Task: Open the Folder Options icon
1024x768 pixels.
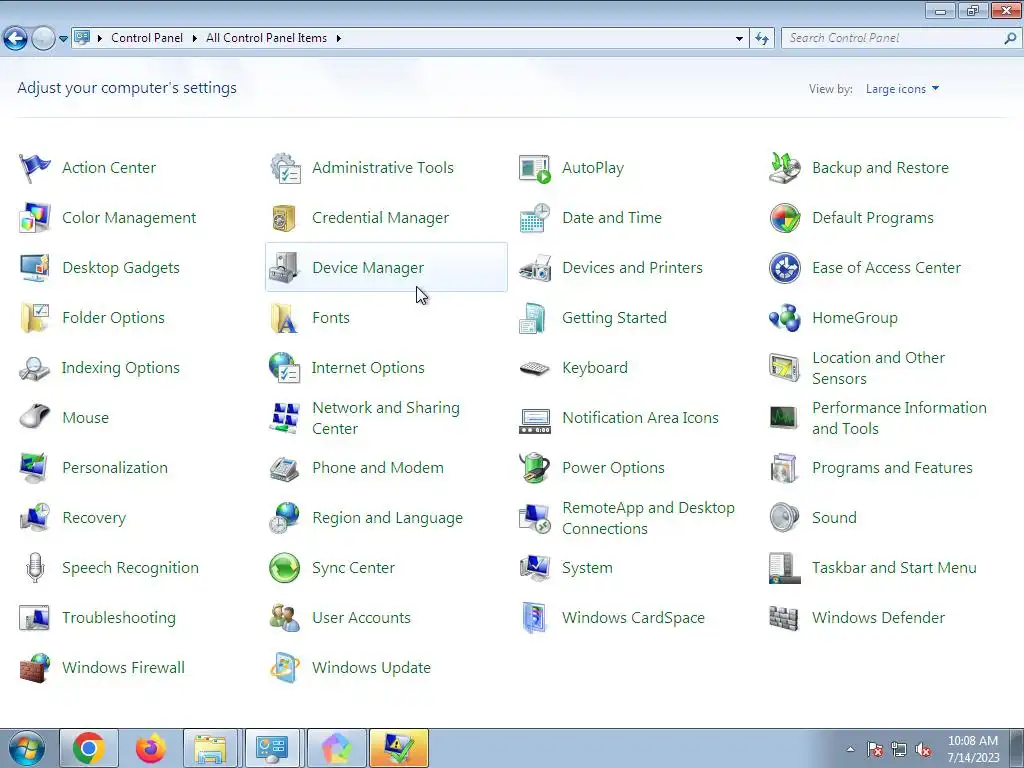Action: pos(34,317)
